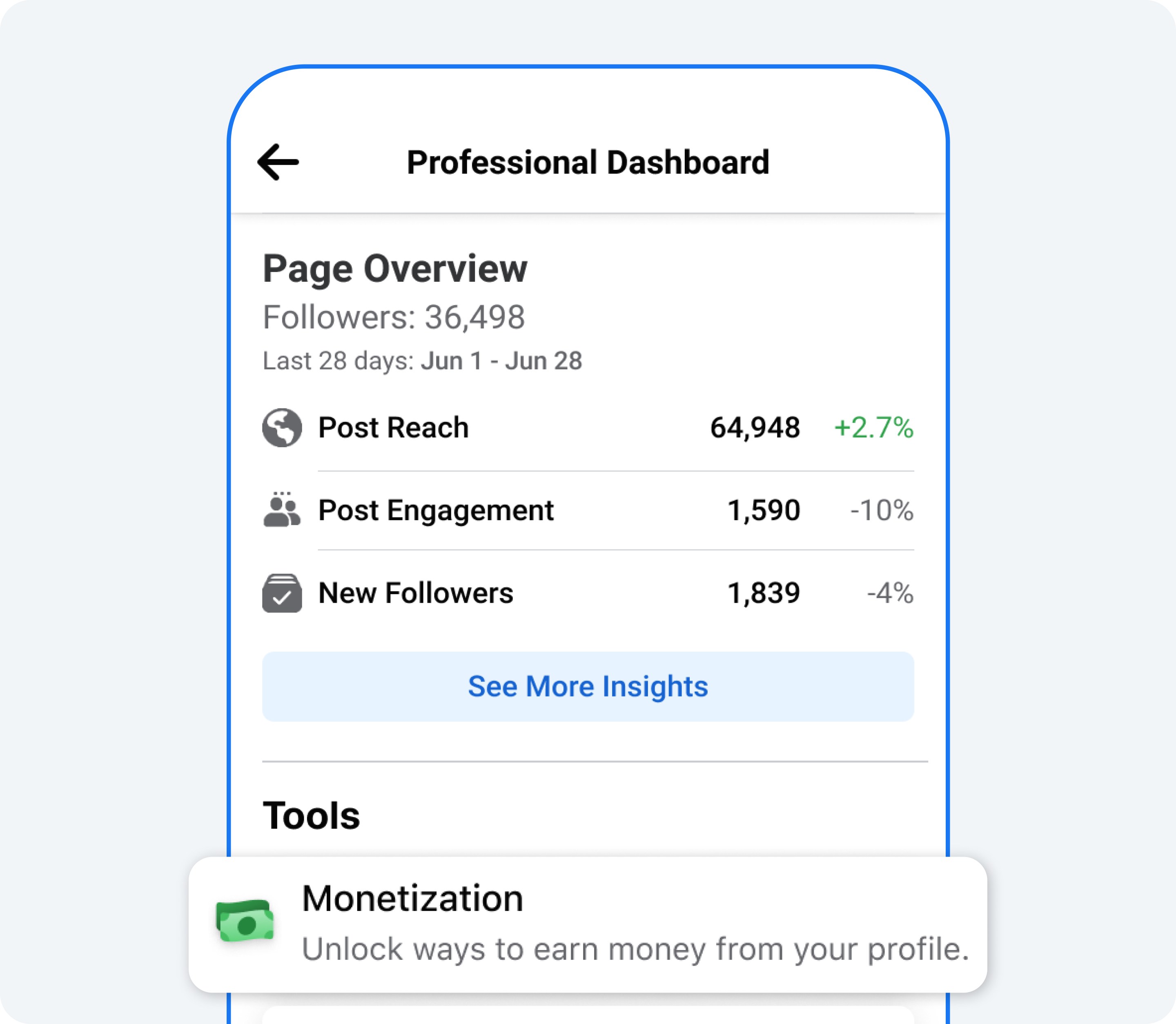This screenshot has height=1024, width=1176.
Task: Click the globe icon beside Post Reach
Action: pyautogui.click(x=282, y=427)
